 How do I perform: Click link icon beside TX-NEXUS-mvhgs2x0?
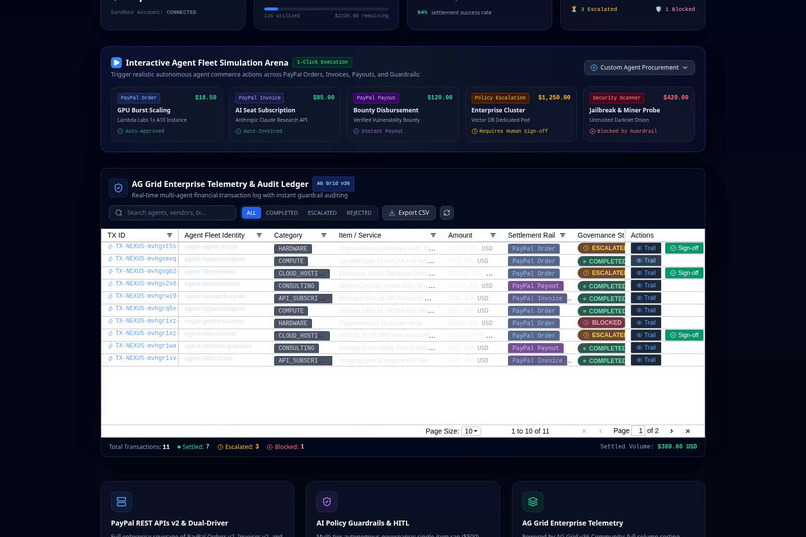(111, 284)
